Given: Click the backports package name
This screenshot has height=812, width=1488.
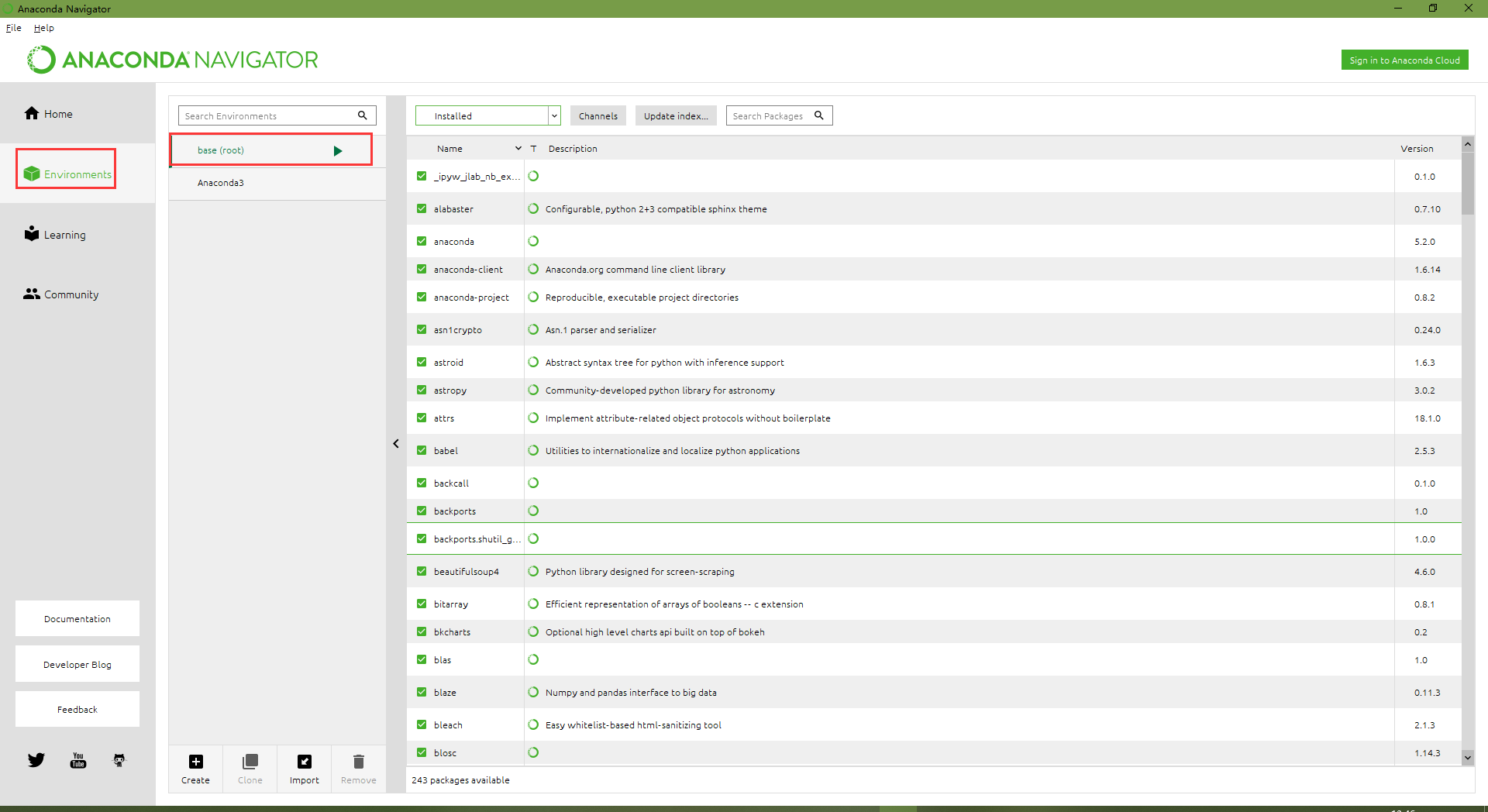Looking at the screenshot, I should pyautogui.click(x=455, y=511).
